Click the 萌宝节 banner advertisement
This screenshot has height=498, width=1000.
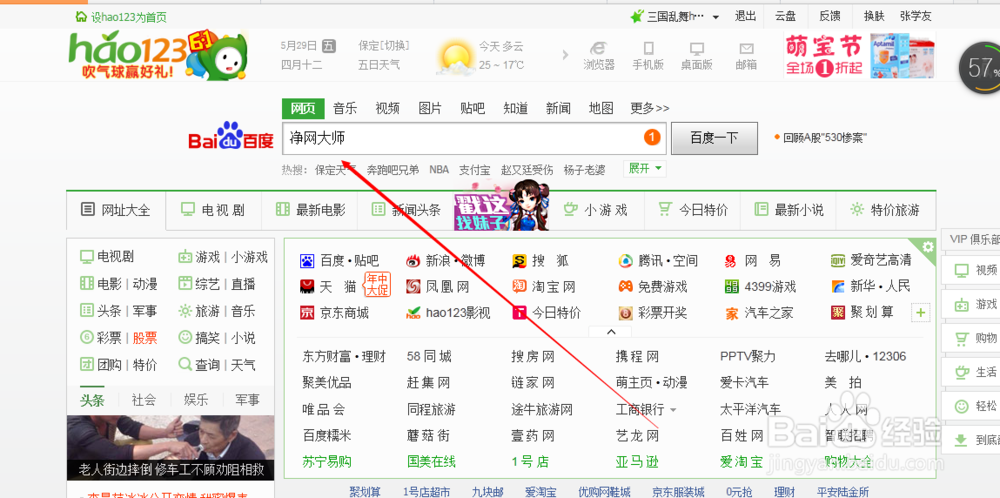[860, 55]
